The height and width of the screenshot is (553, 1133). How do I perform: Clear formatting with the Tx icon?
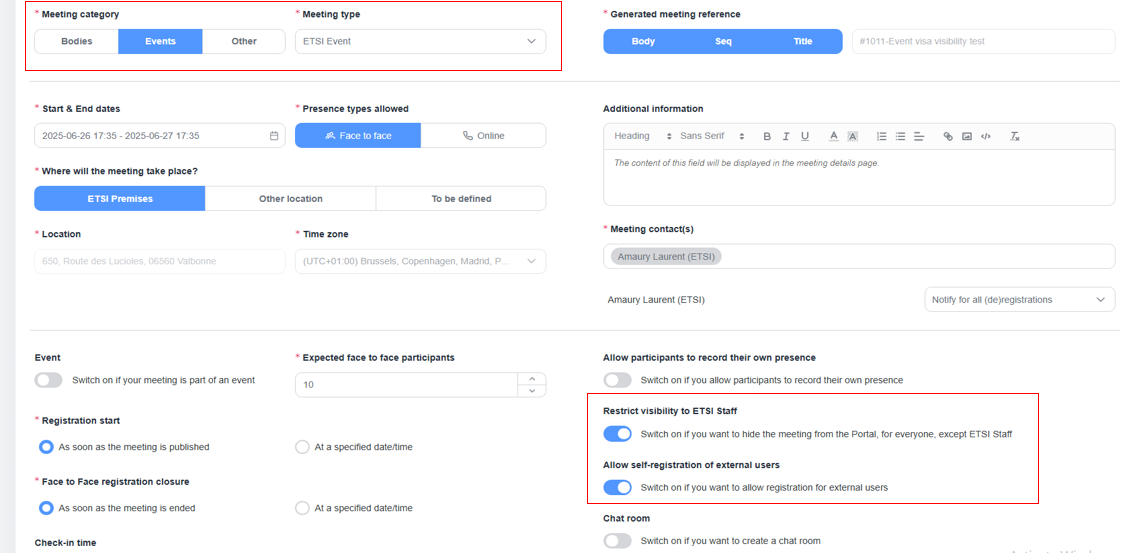click(x=1014, y=136)
